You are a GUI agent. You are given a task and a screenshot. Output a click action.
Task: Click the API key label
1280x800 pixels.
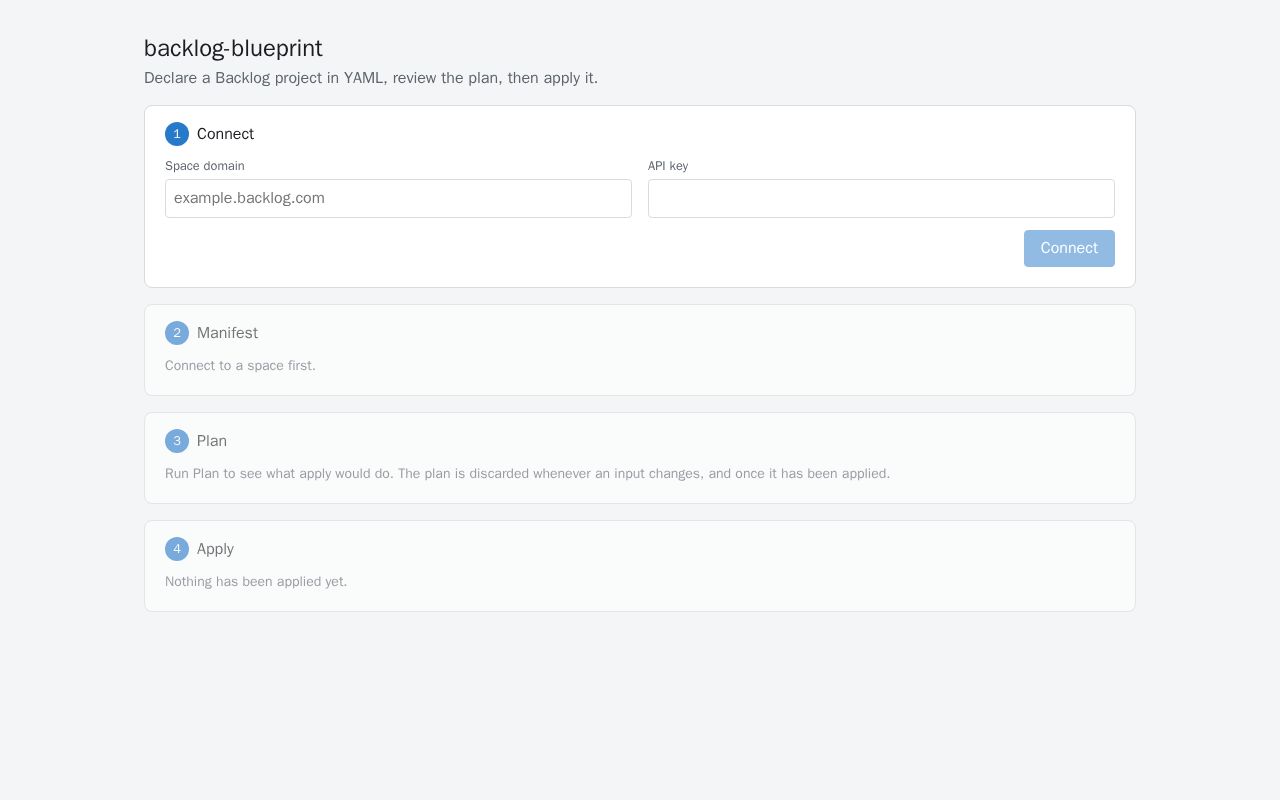coord(668,166)
